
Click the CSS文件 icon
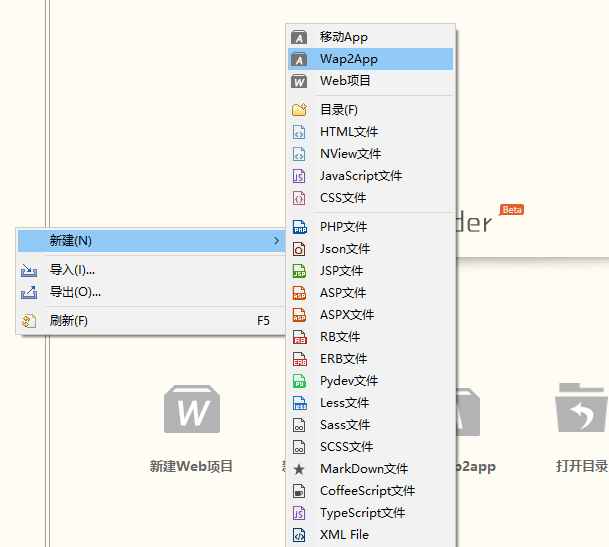click(299, 198)
